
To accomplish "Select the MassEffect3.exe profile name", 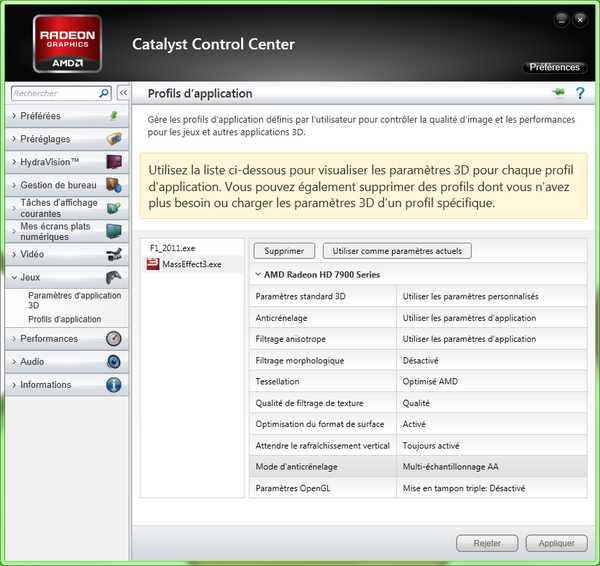I will pos(192,264).
